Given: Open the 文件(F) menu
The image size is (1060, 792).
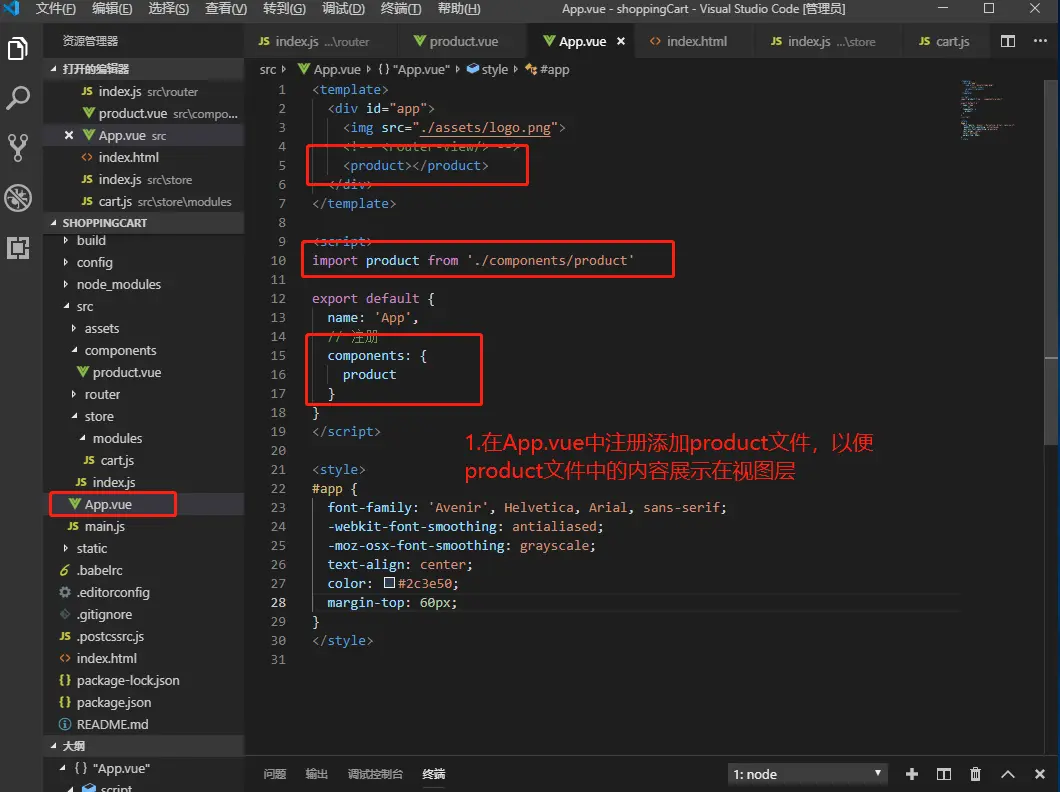Looking at the screenshot, I should tap(55, 9).
